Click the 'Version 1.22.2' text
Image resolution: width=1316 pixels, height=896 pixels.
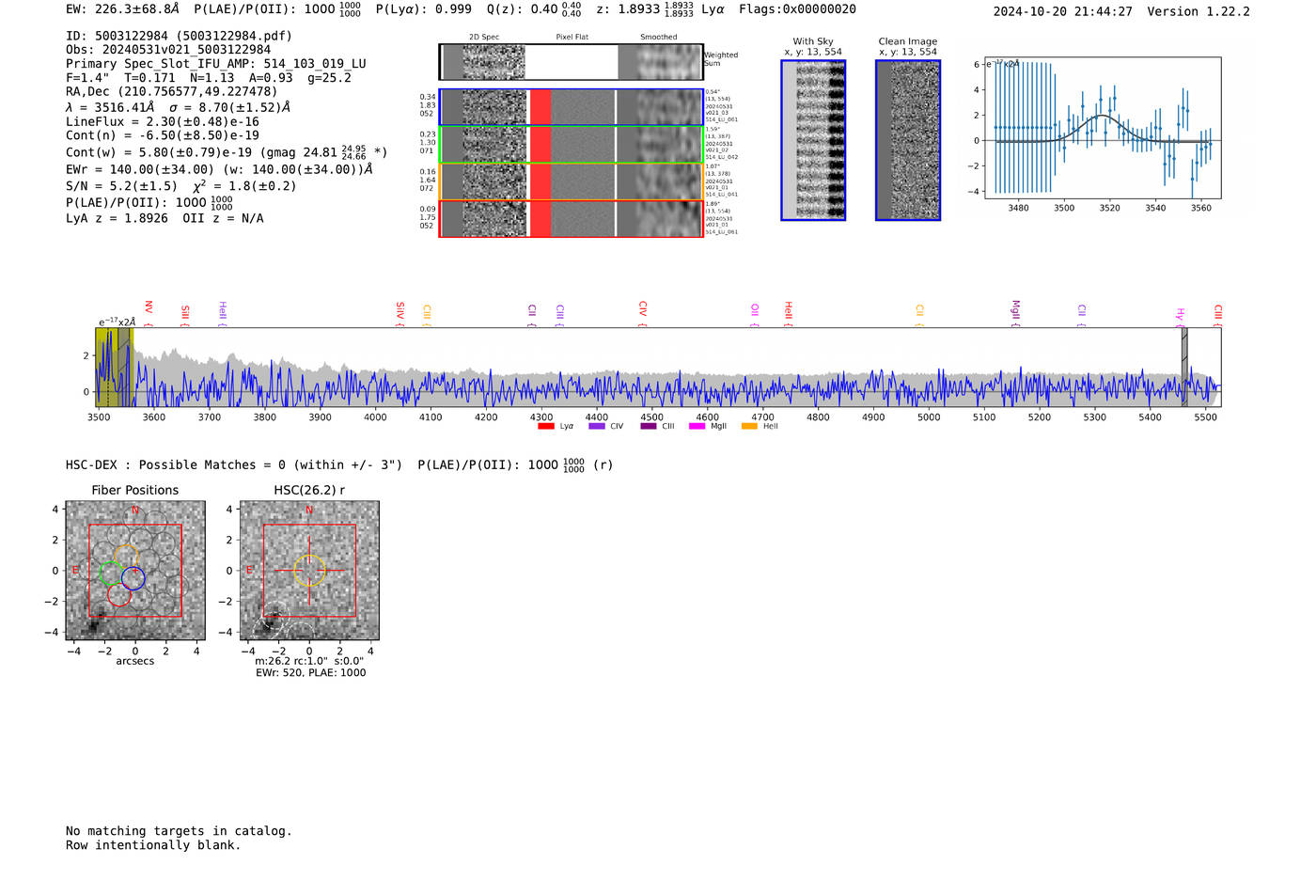tap(1198, 11)
